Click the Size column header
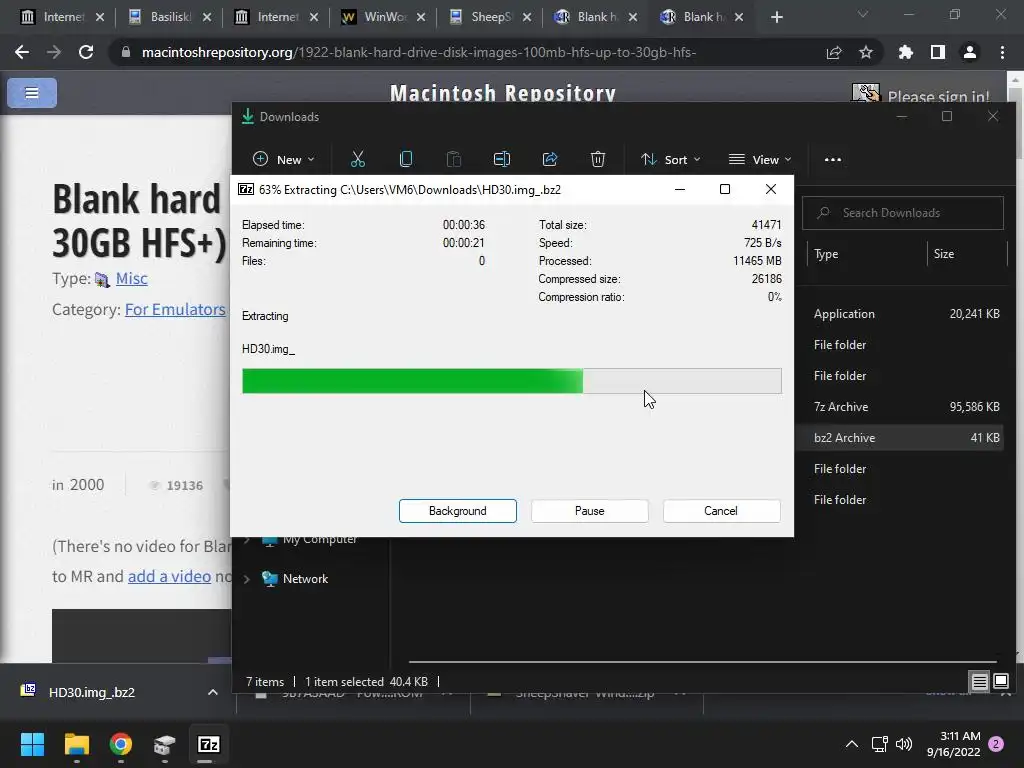 (944, 254)
